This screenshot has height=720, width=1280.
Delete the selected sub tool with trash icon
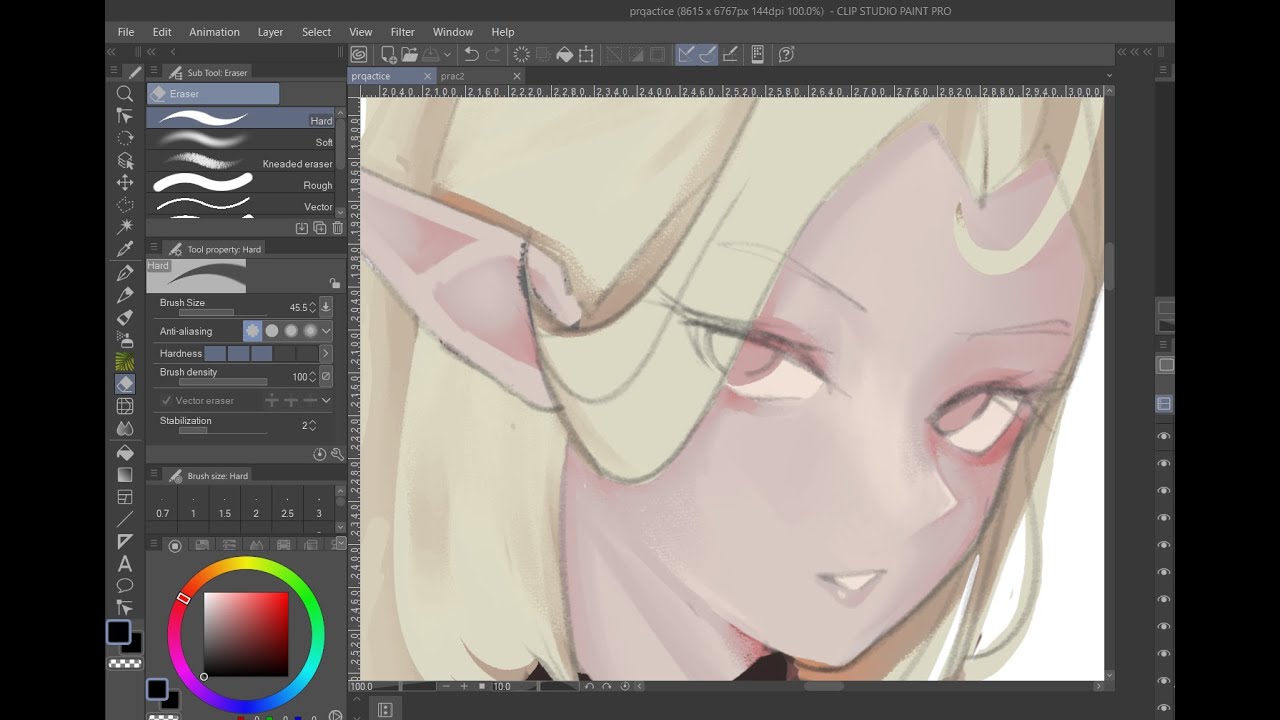click(x=337, y=228)
